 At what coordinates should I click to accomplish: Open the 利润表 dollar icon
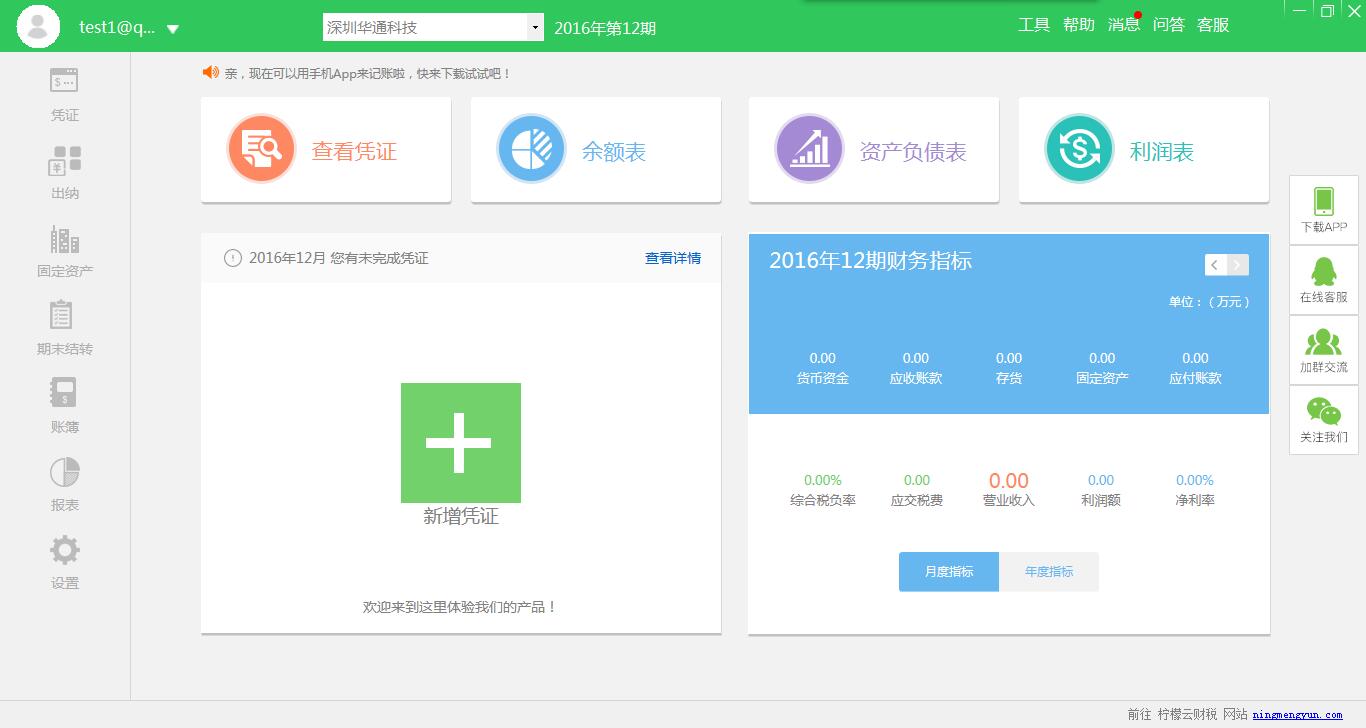(1079, 148)
